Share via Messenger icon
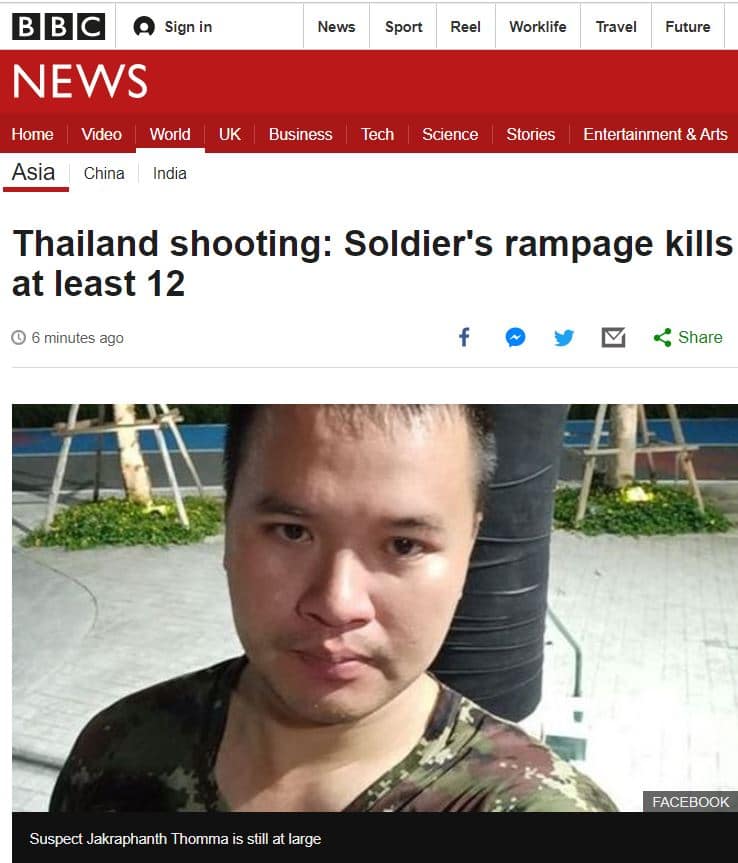 (x=515, y=337)
